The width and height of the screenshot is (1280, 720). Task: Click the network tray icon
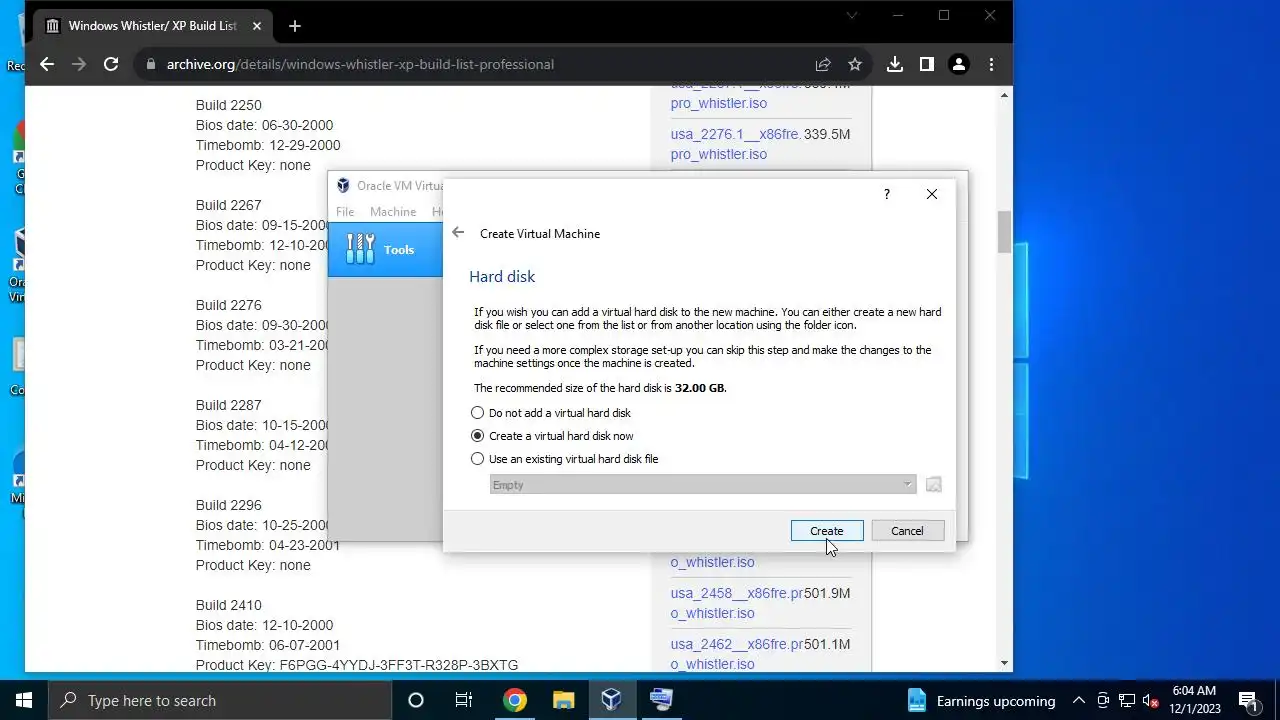click(x=1127, y=700)
